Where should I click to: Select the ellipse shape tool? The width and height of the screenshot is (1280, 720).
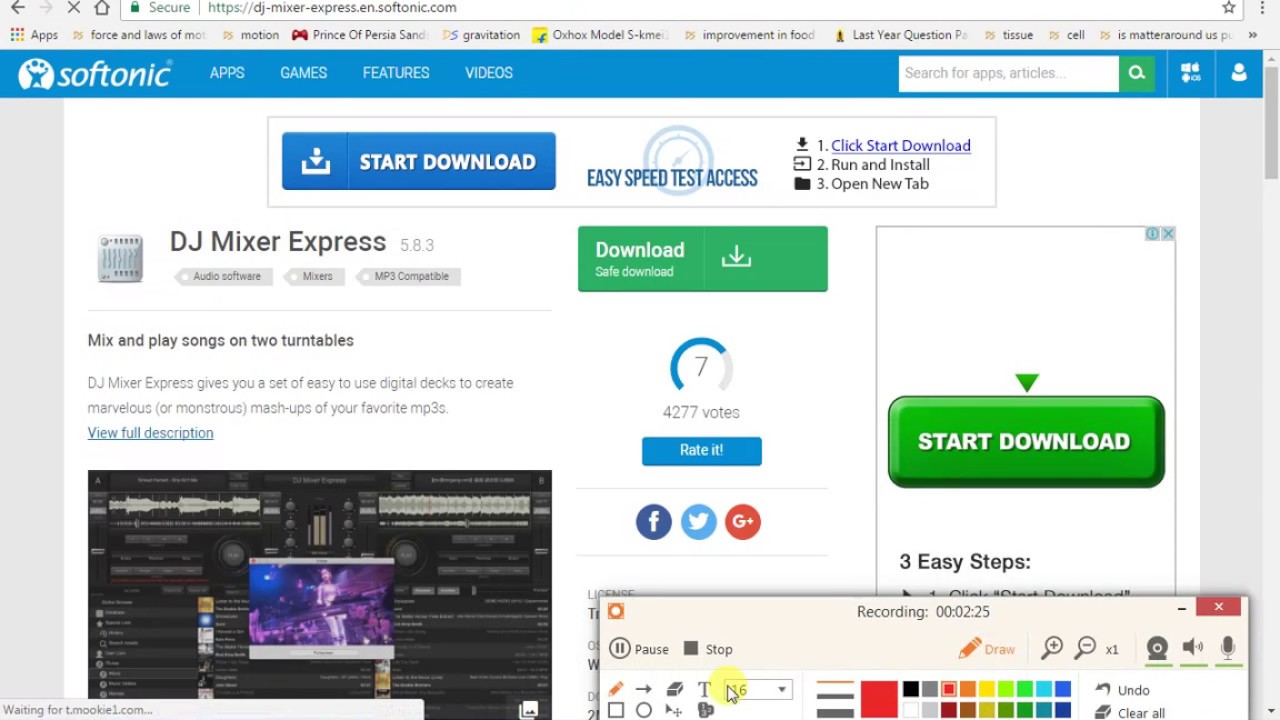[x=644, y=710]
